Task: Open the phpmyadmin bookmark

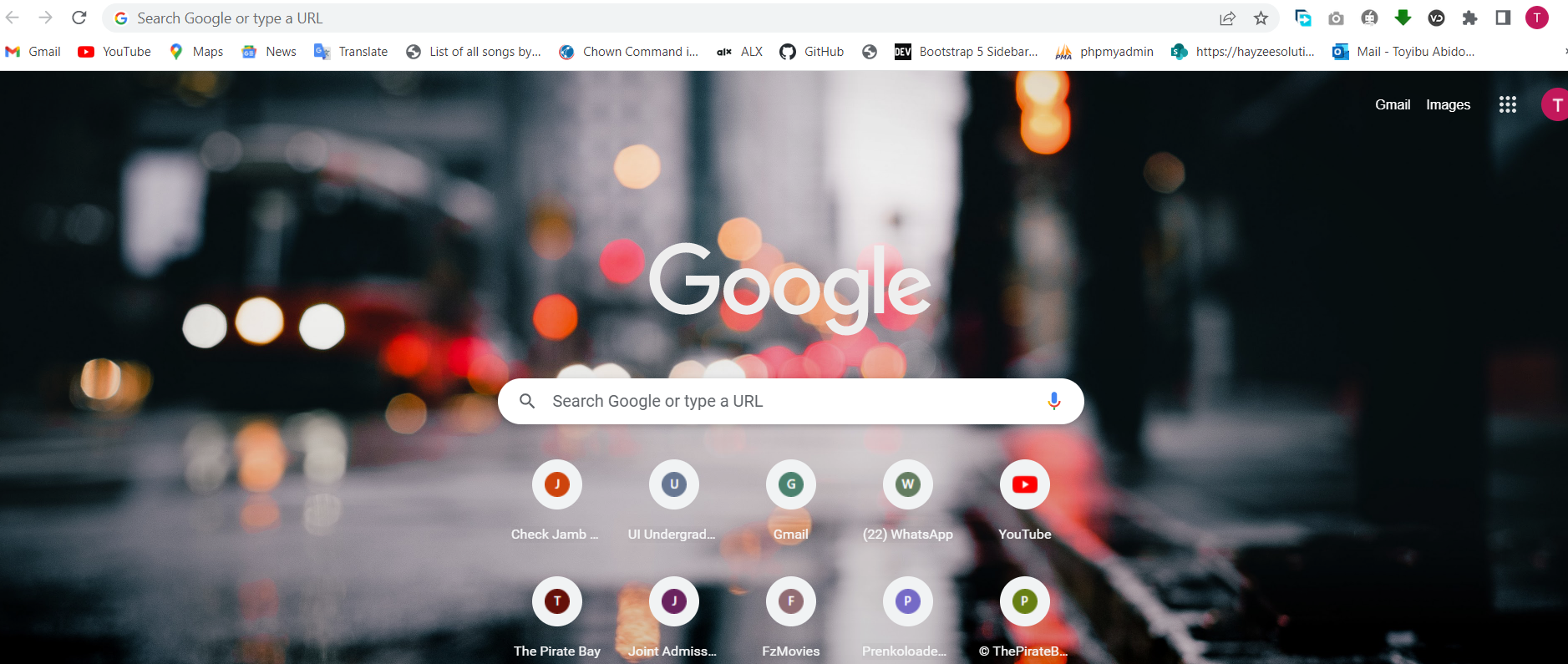Action: (x=1104, y=52)
